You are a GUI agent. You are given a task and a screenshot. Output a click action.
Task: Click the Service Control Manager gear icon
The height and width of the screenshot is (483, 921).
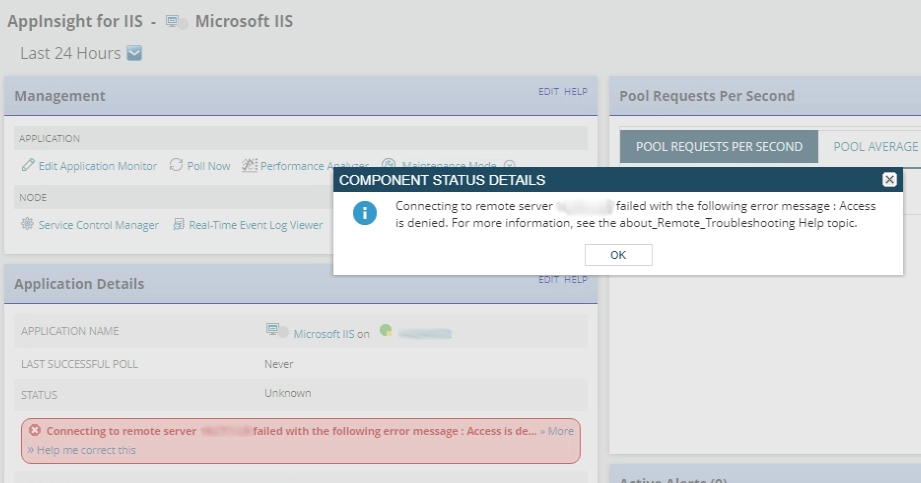tap(27, 224)
